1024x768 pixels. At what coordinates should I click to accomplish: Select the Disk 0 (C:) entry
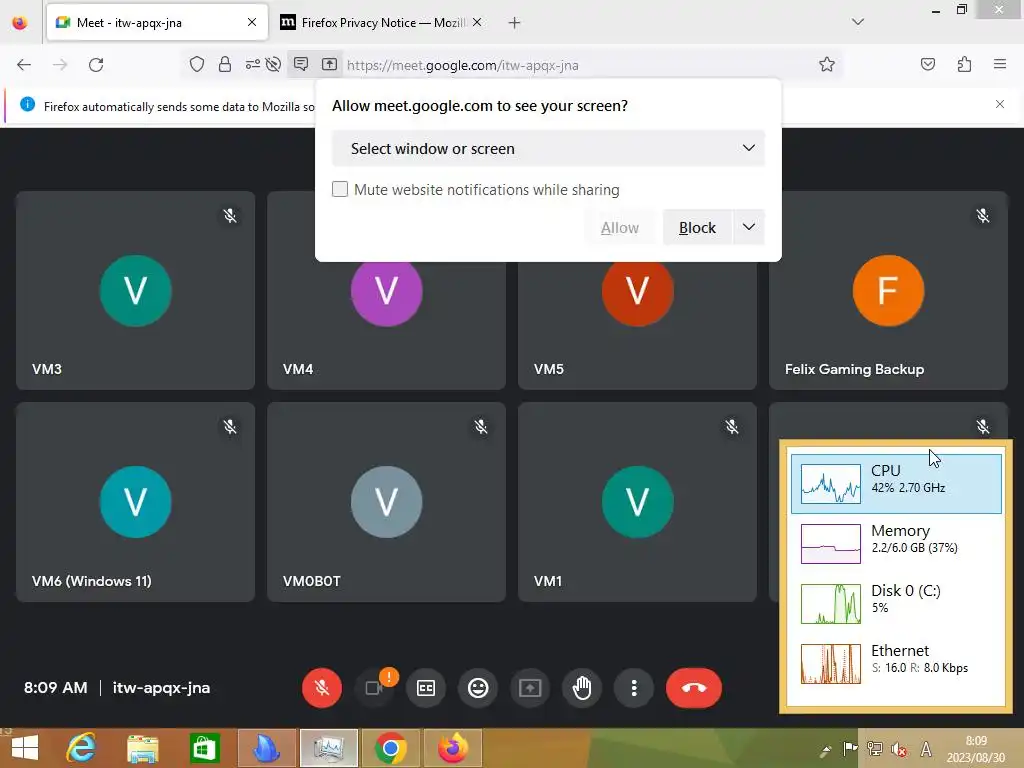point(896,603)
